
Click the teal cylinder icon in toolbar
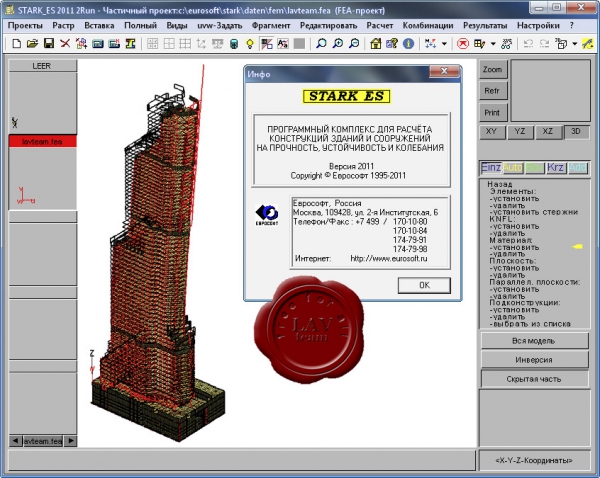pos(234,44)
